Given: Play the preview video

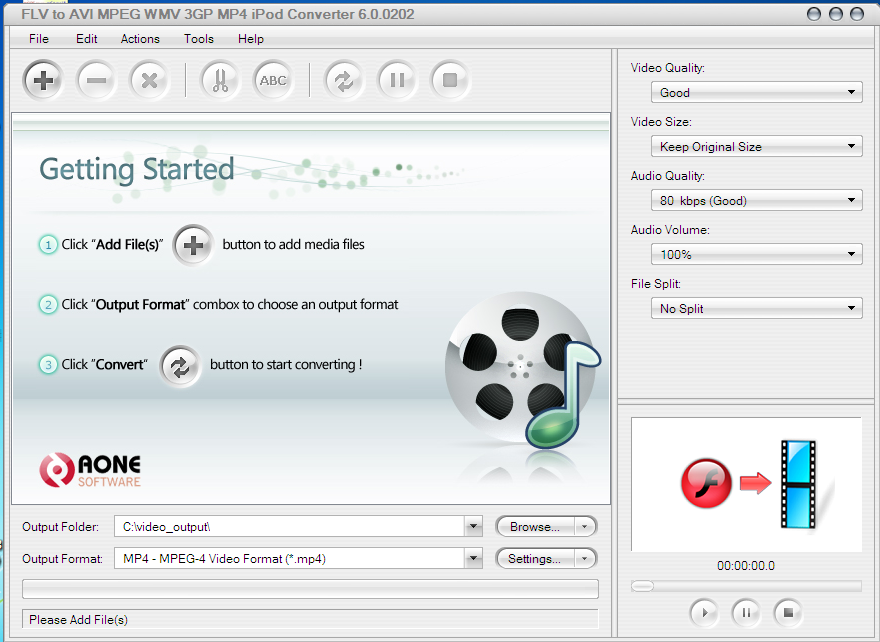Looking at the screenshot, I should click(704, 613).
